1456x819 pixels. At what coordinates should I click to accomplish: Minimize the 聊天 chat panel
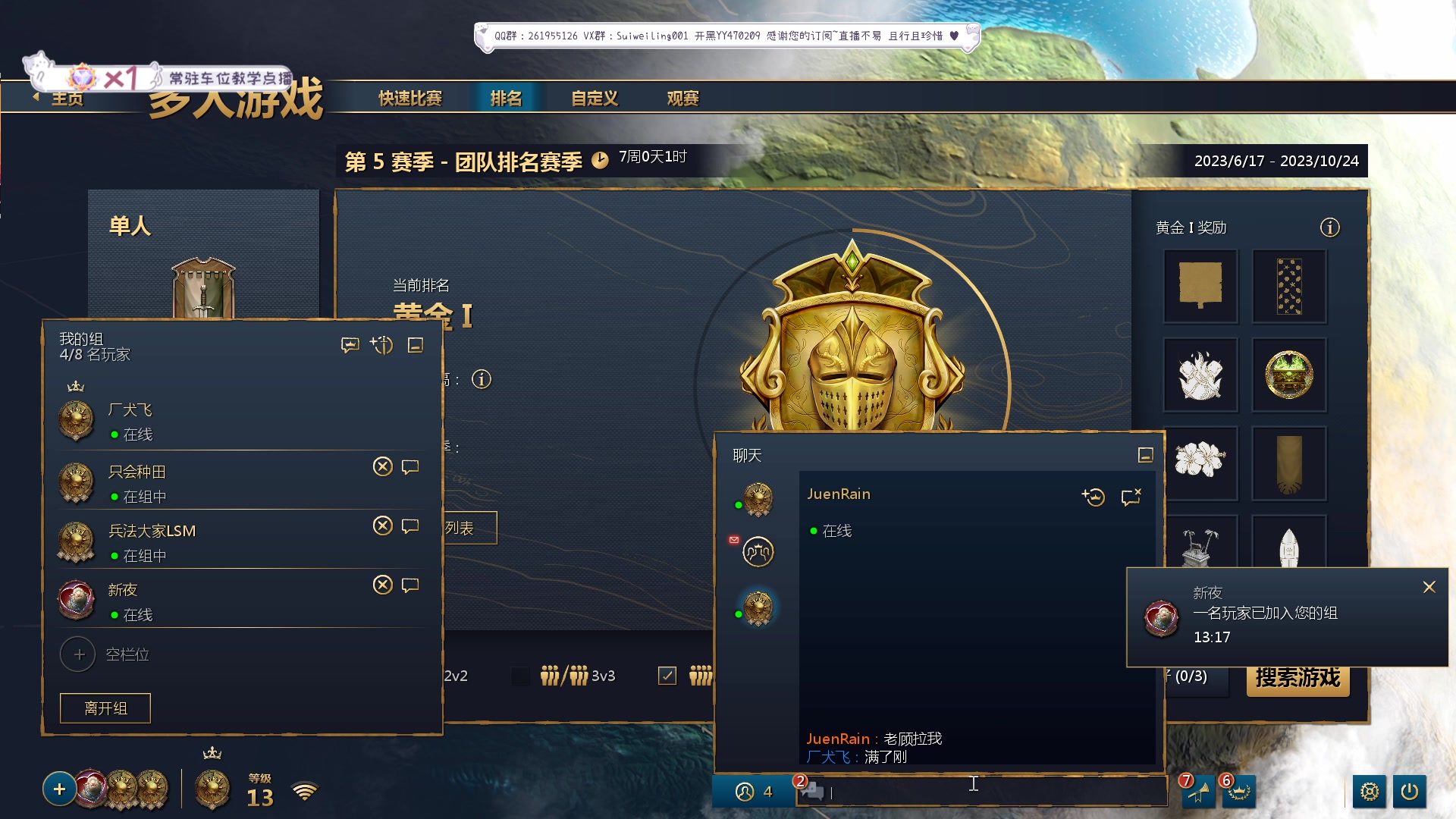tap(1146, 455)
